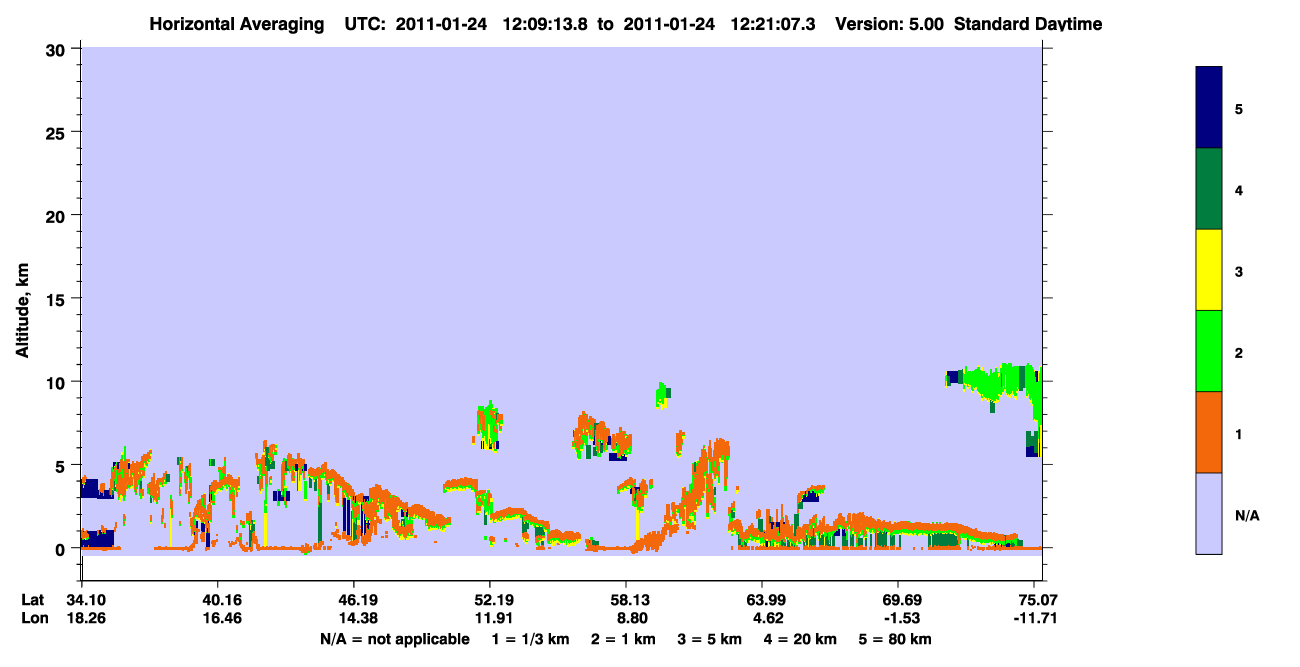Click the longitude value -11.71
This screenshot has height=667, width=1300.
coord(1035,618)
